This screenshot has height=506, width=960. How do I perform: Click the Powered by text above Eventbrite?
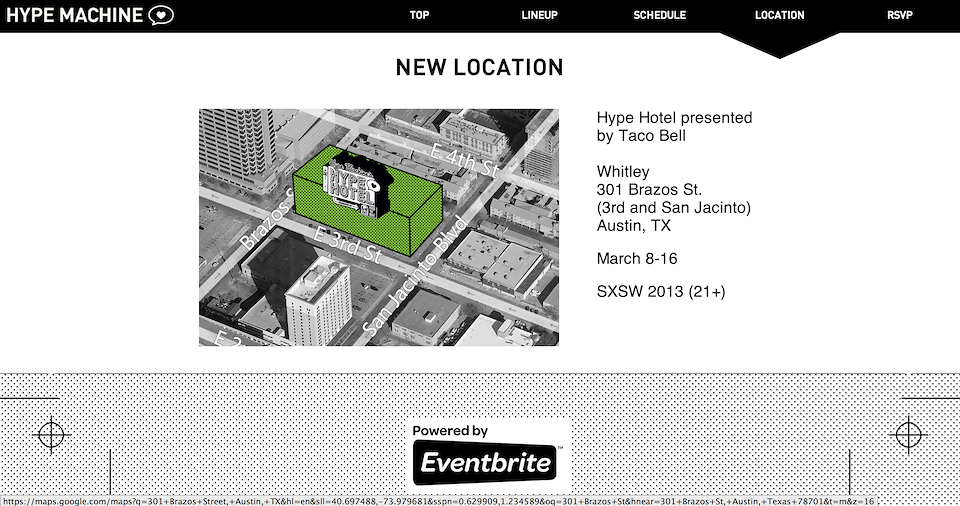pos(450,431)
